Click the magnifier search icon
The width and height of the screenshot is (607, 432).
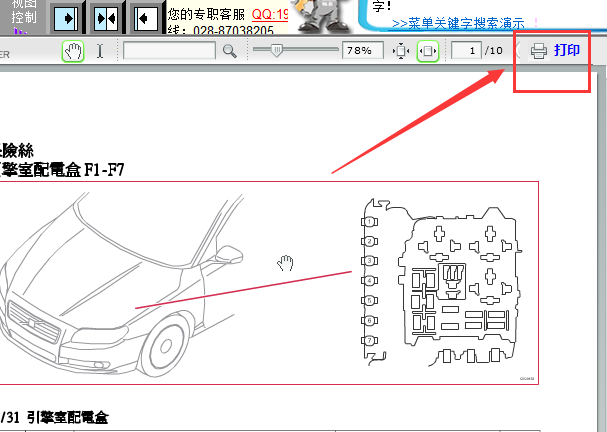(x=230, y=51)
